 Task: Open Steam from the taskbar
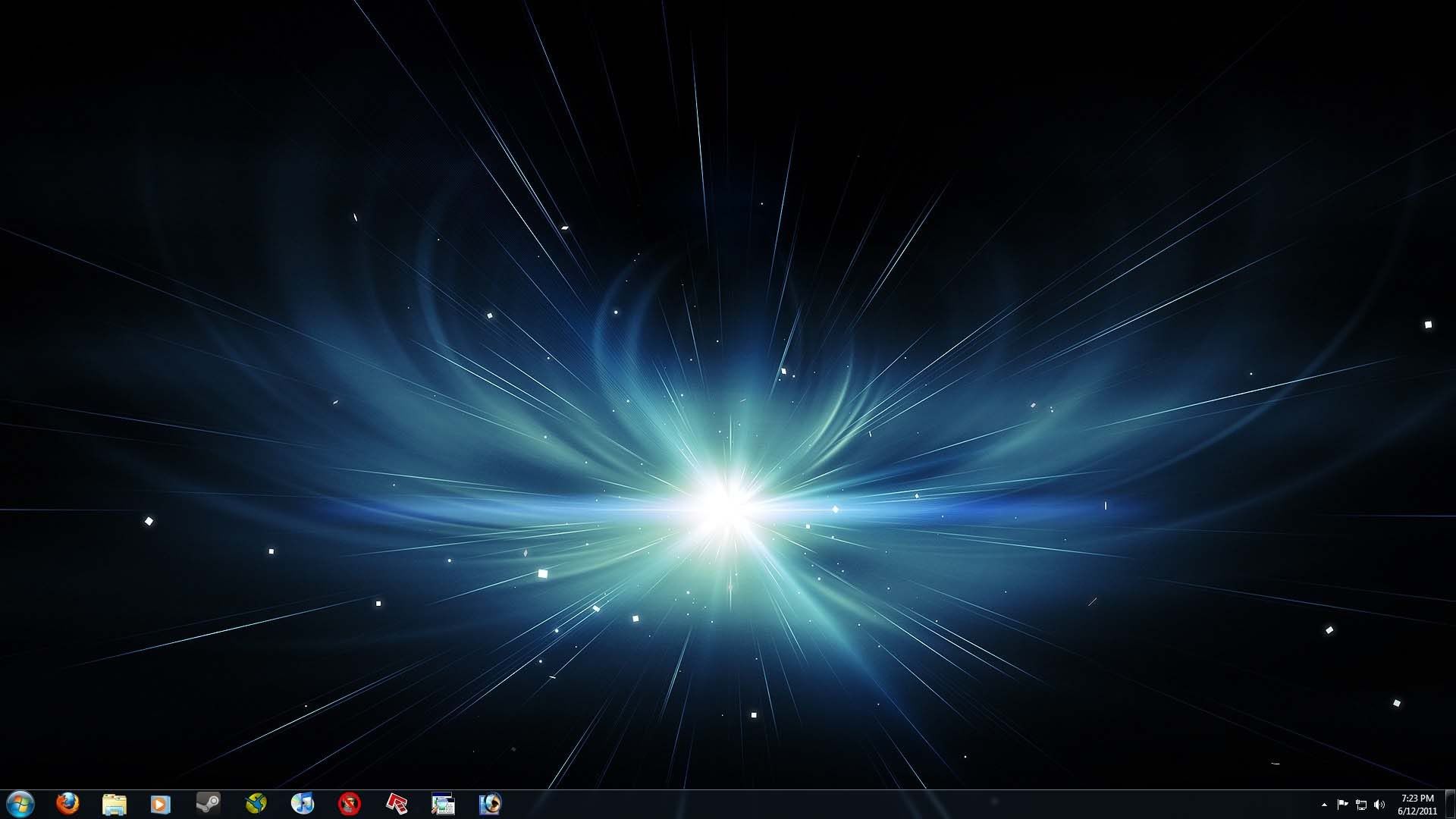click(x=208, y=804)
